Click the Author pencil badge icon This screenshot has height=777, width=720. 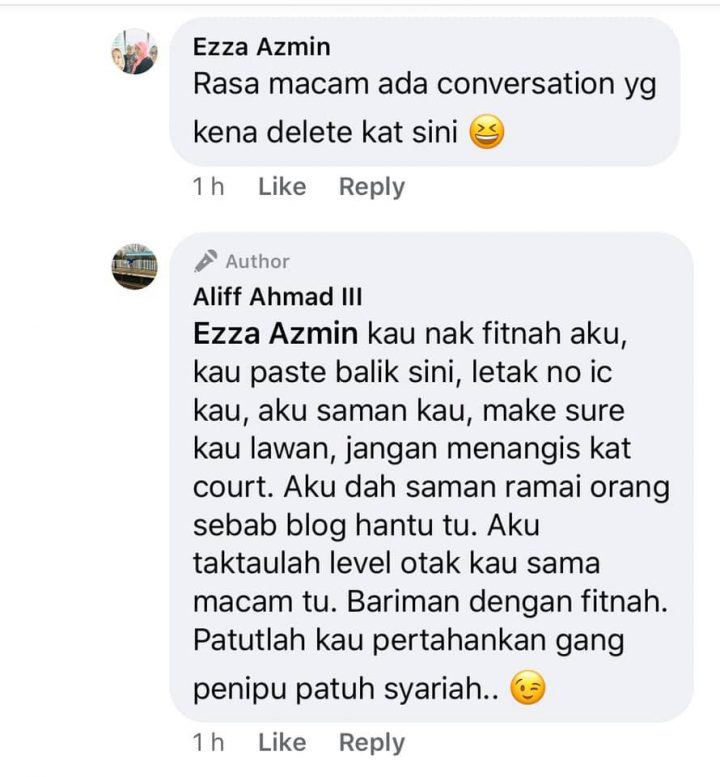(x=205, y=261)
